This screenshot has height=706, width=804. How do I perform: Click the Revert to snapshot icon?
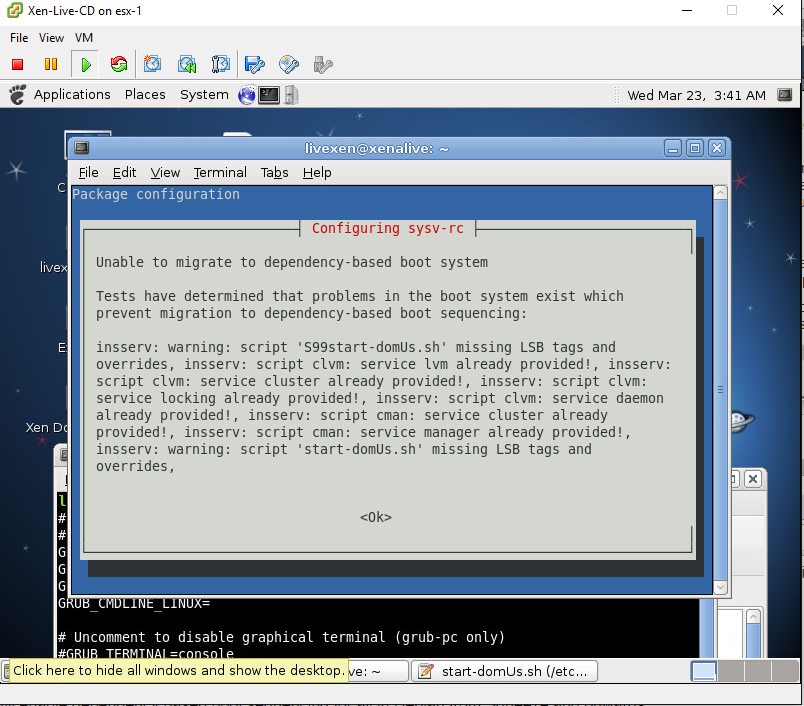point(187,65)
